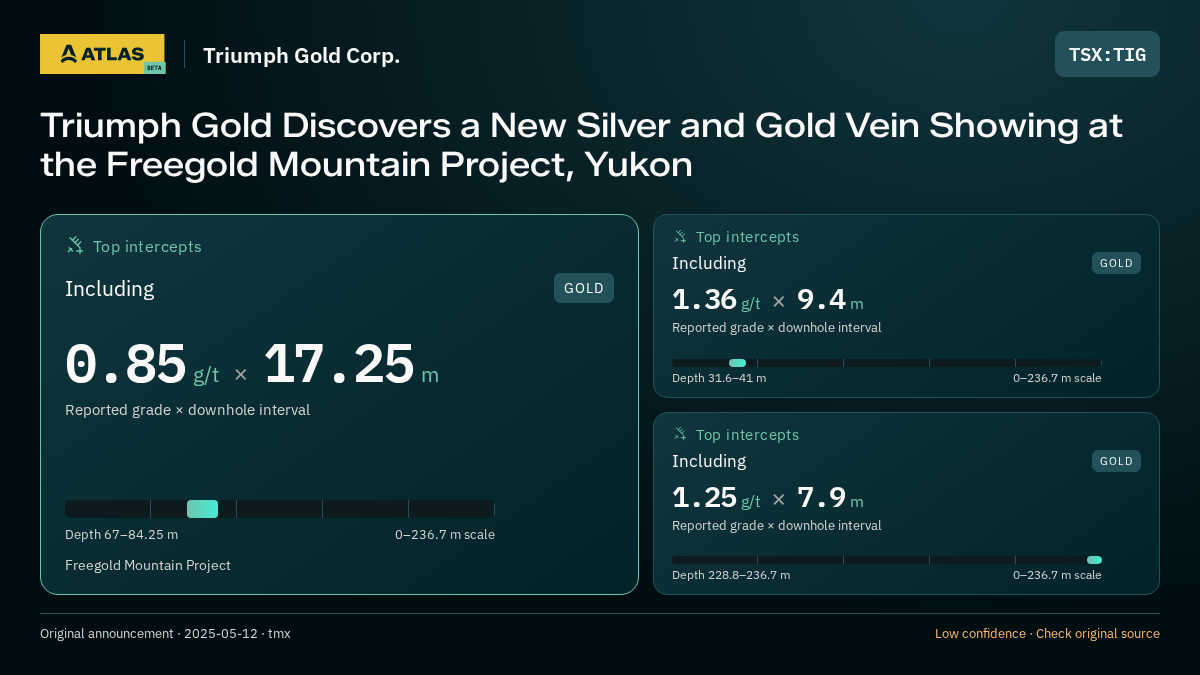Image resolution: width=1200 pixels, height=675 pixels.
Task: Click the Including label above 1.25 g/t
Action: click(709, 461)
